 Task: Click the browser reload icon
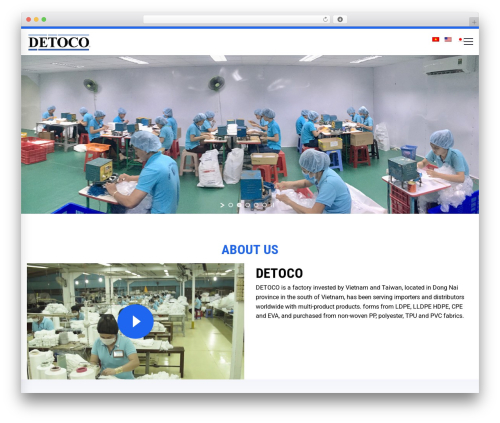coord(325,19)
